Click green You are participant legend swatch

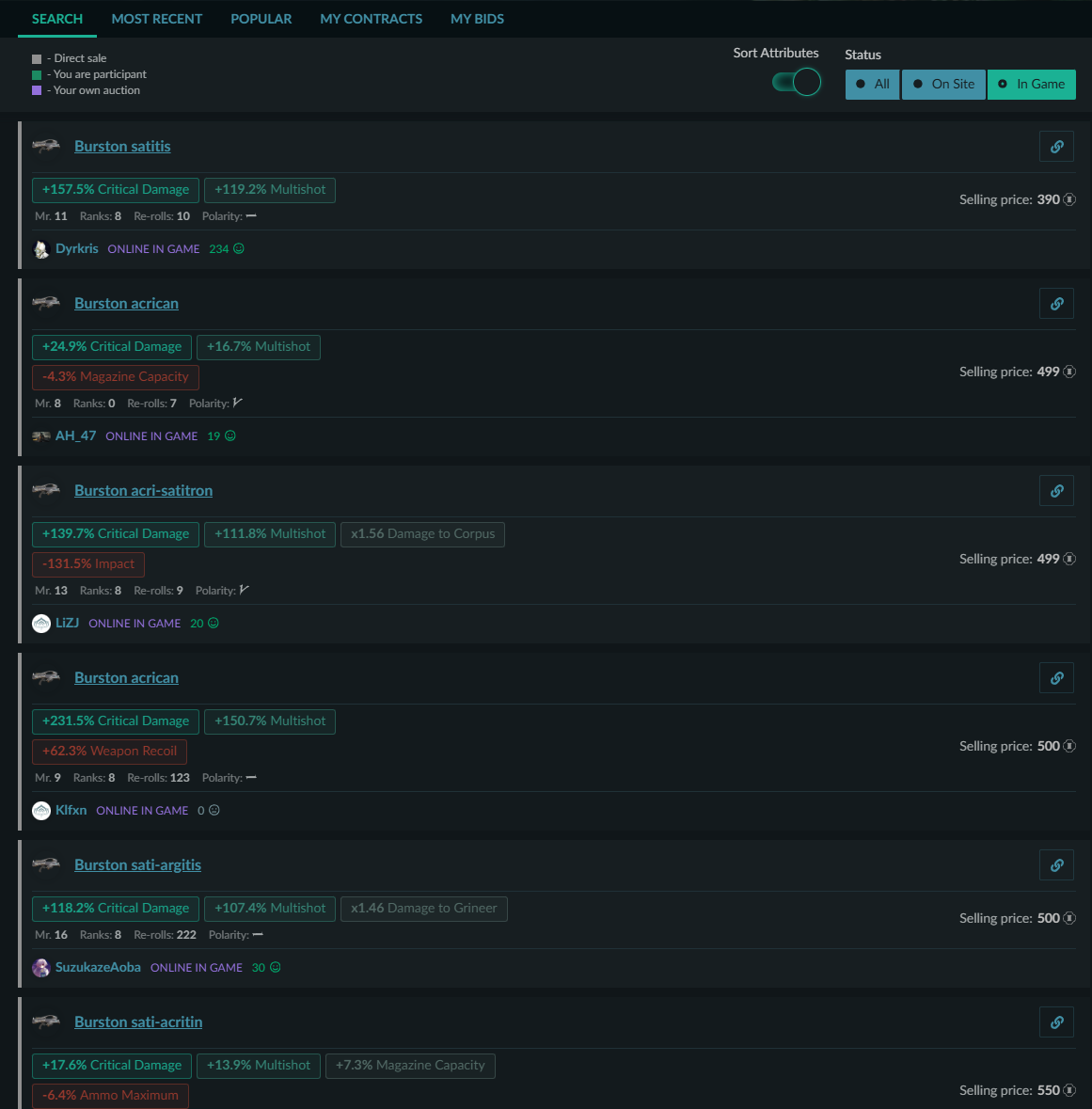pos(37,75)
